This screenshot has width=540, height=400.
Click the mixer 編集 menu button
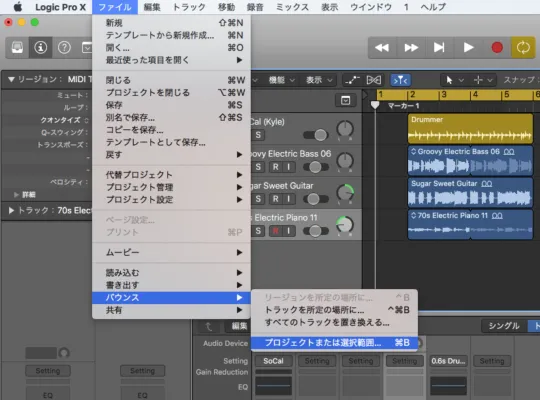coord(239,326)
